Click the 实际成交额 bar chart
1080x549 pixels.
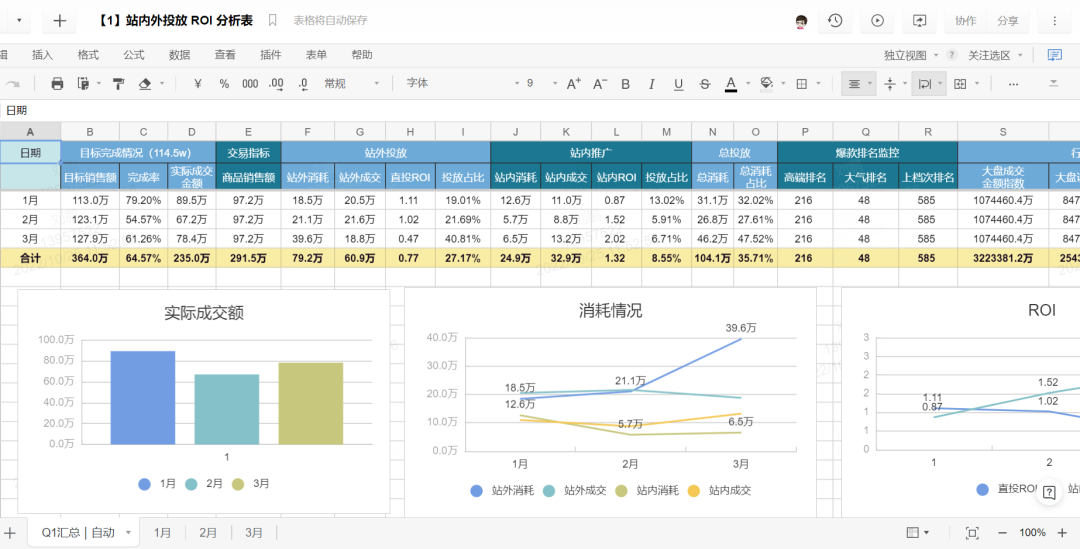coord(204,402)
